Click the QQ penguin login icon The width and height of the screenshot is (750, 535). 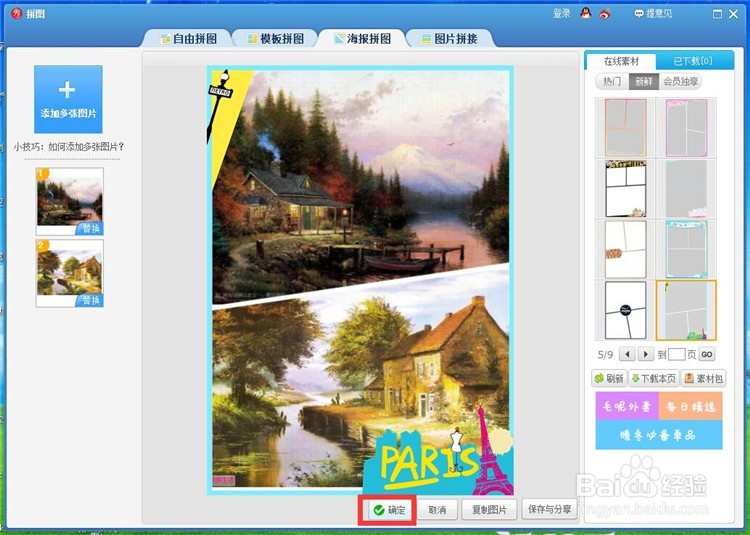(x=585, y=13)
